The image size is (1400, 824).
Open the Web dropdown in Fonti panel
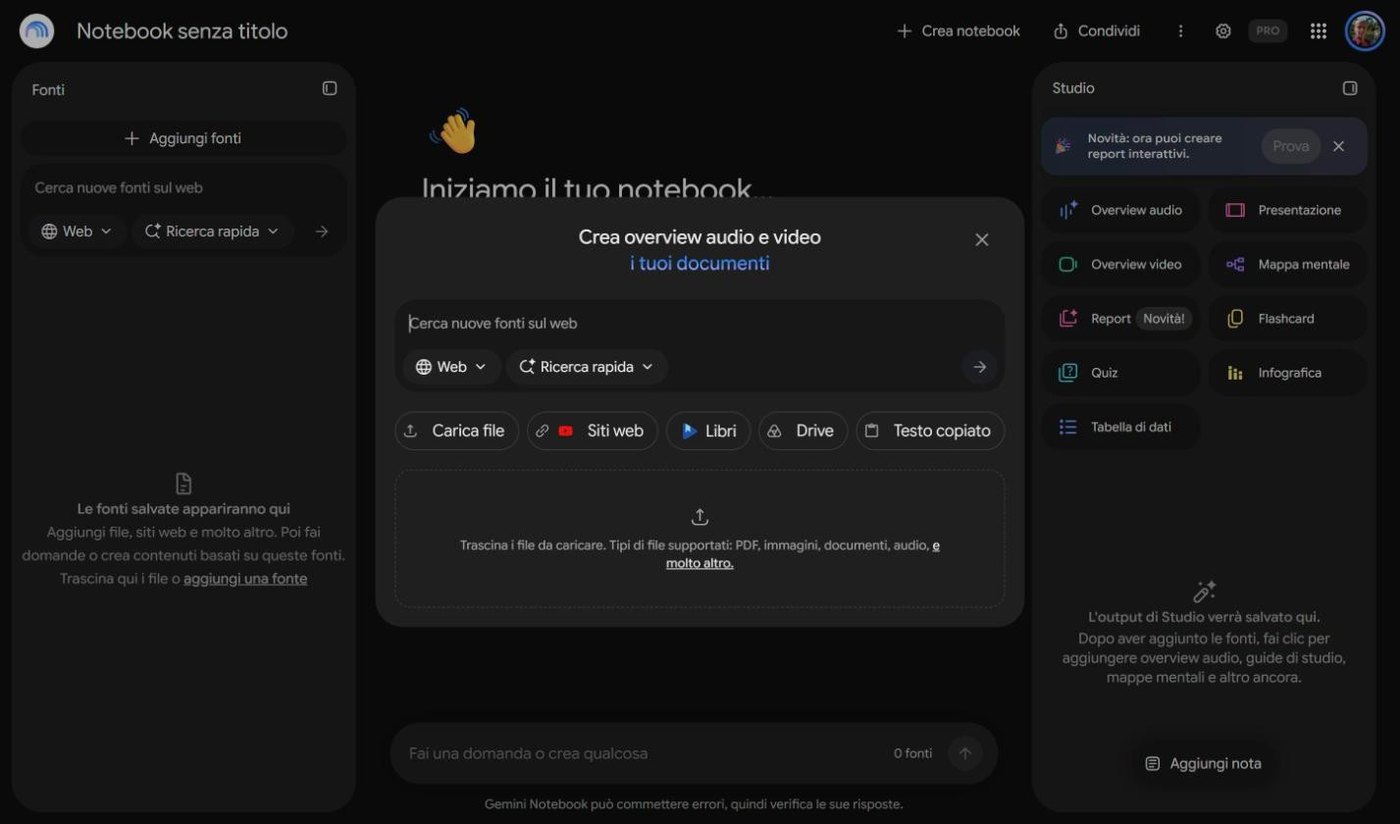tap(77, 231)
